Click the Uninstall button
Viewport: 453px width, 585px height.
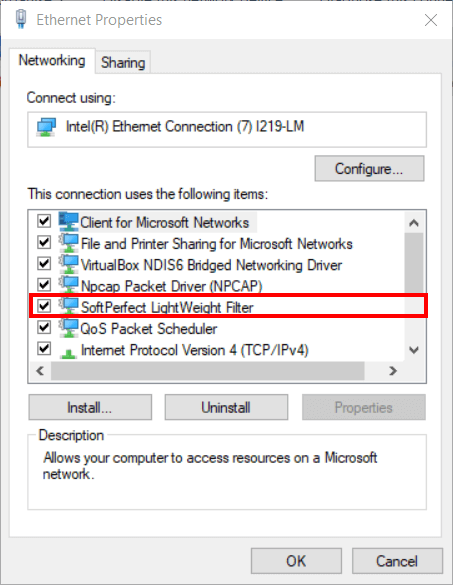226,407
